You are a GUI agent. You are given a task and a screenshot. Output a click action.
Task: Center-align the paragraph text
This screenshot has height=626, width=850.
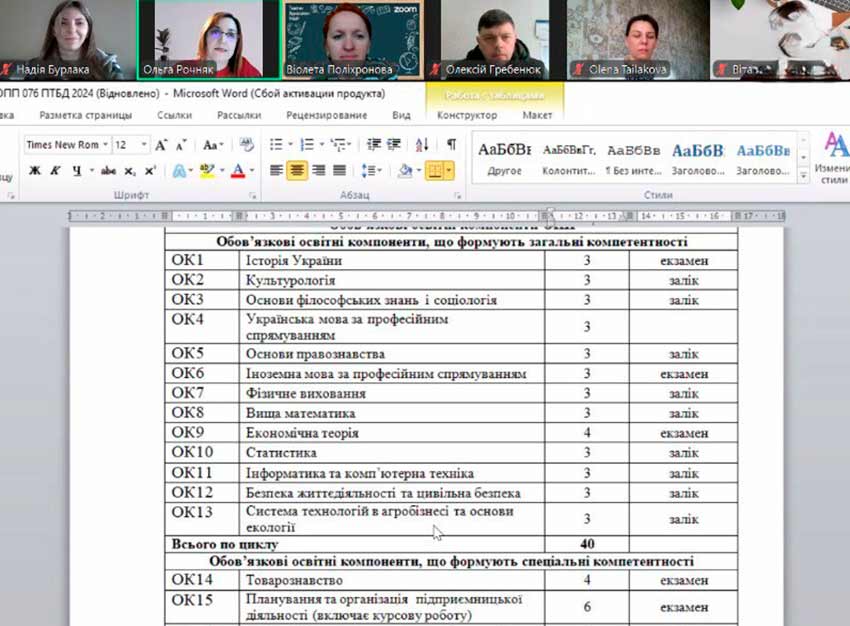coord(297,171)
